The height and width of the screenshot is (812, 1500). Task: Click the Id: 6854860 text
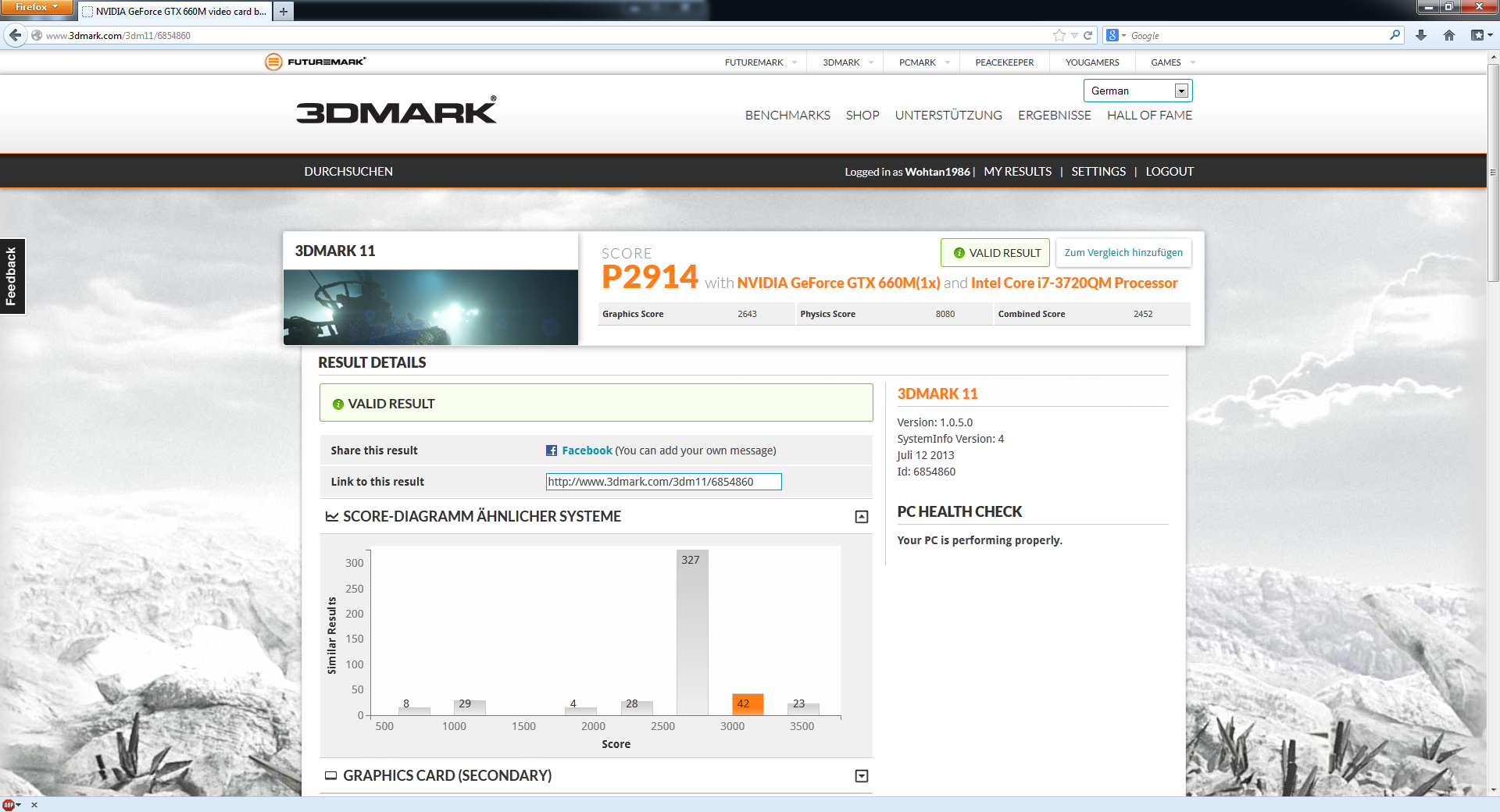tap(926, 472)
